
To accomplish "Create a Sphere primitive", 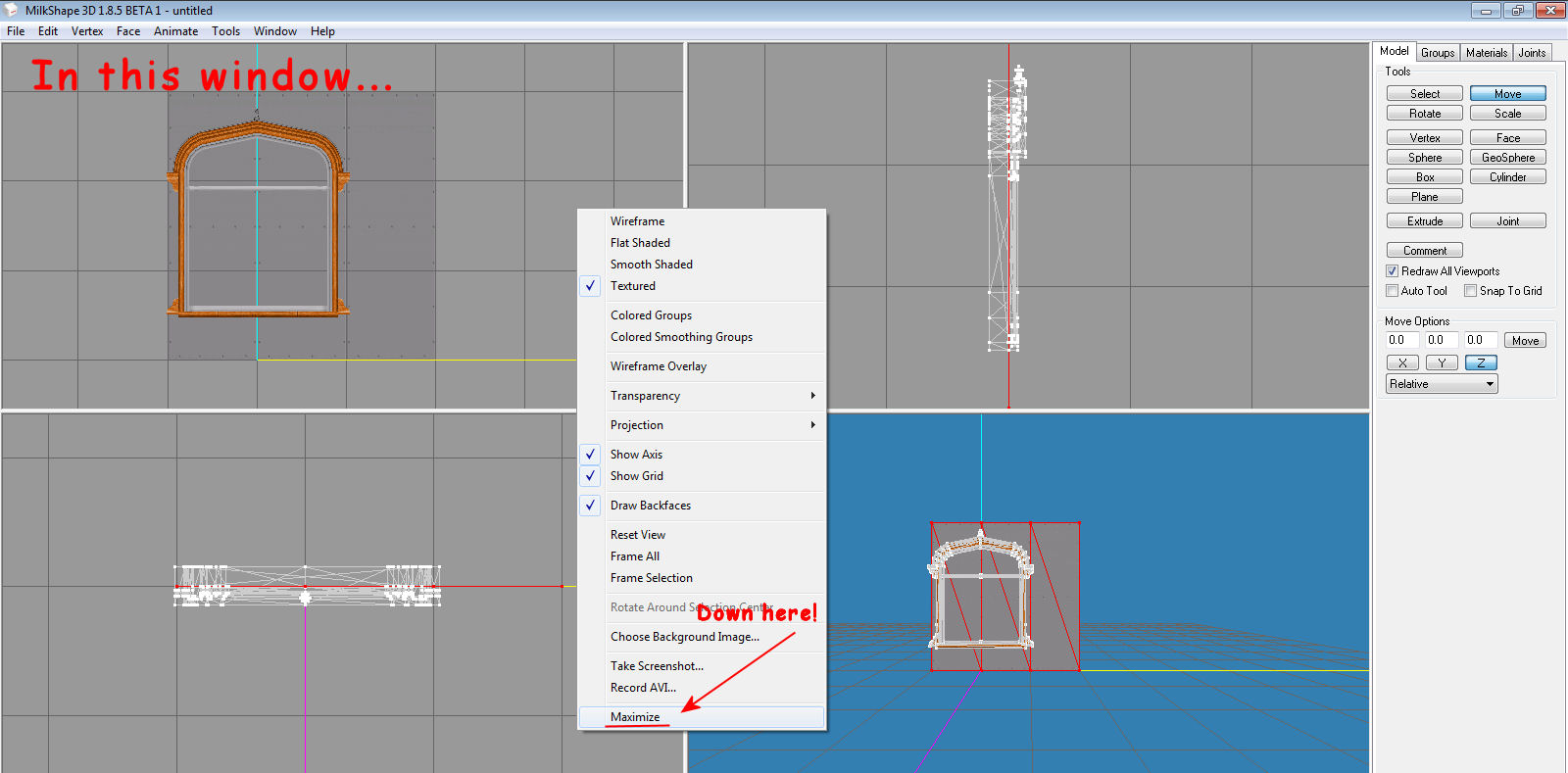I will tap(1425, 158).
